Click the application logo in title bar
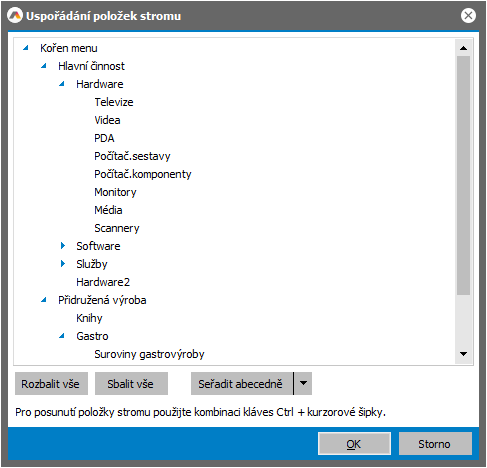The height and width of the screenshot is (468, 487). (15, 16)
